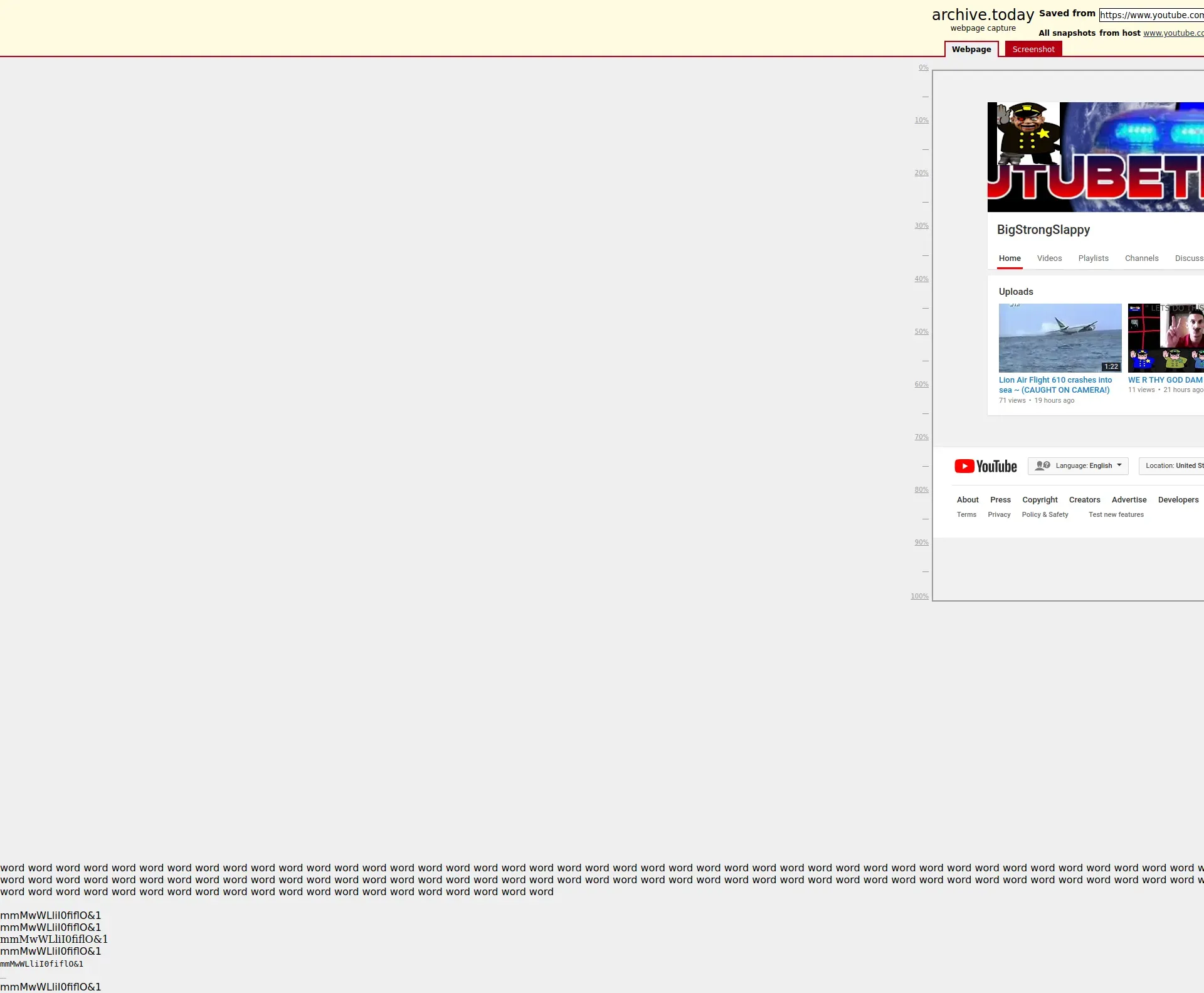This screenshot has height=993, width=1204.
Task: Click the language person icon
Action: pyautogui.click(x=1042, y=465)
